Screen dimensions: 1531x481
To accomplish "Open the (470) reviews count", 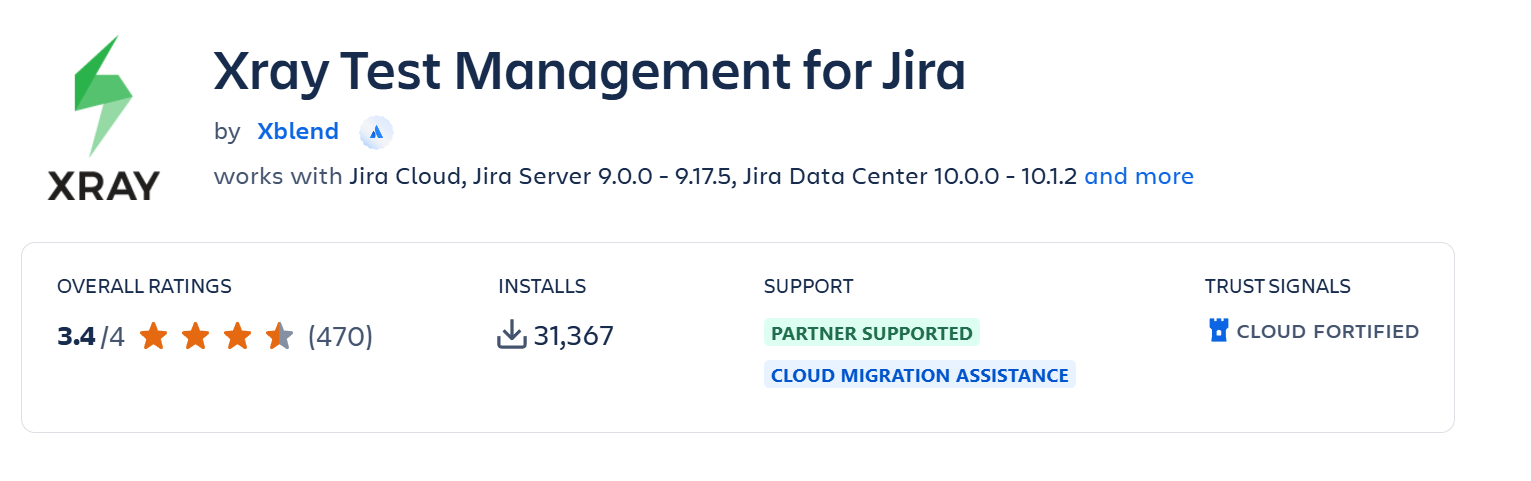I will tap(340, 336).
